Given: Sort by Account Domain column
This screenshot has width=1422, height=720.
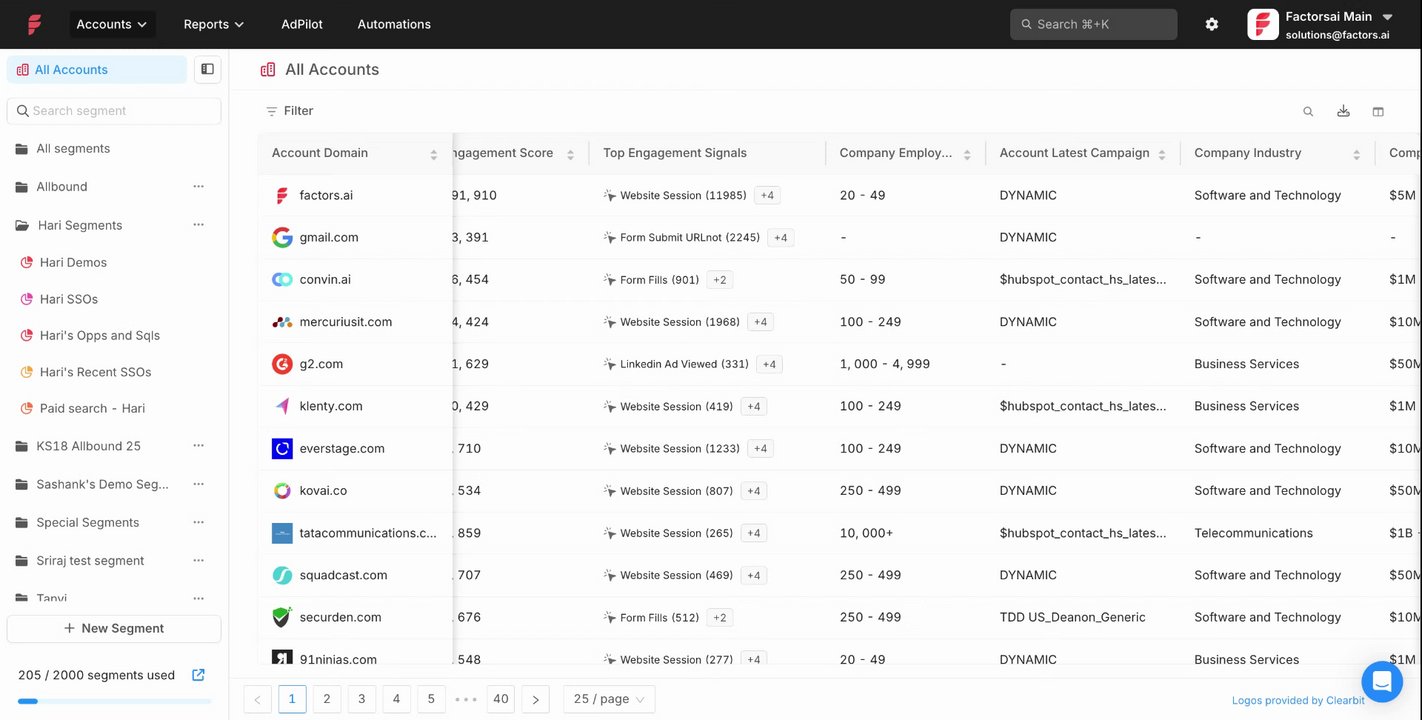Looking at the screenshot, I should click(433, 154).
